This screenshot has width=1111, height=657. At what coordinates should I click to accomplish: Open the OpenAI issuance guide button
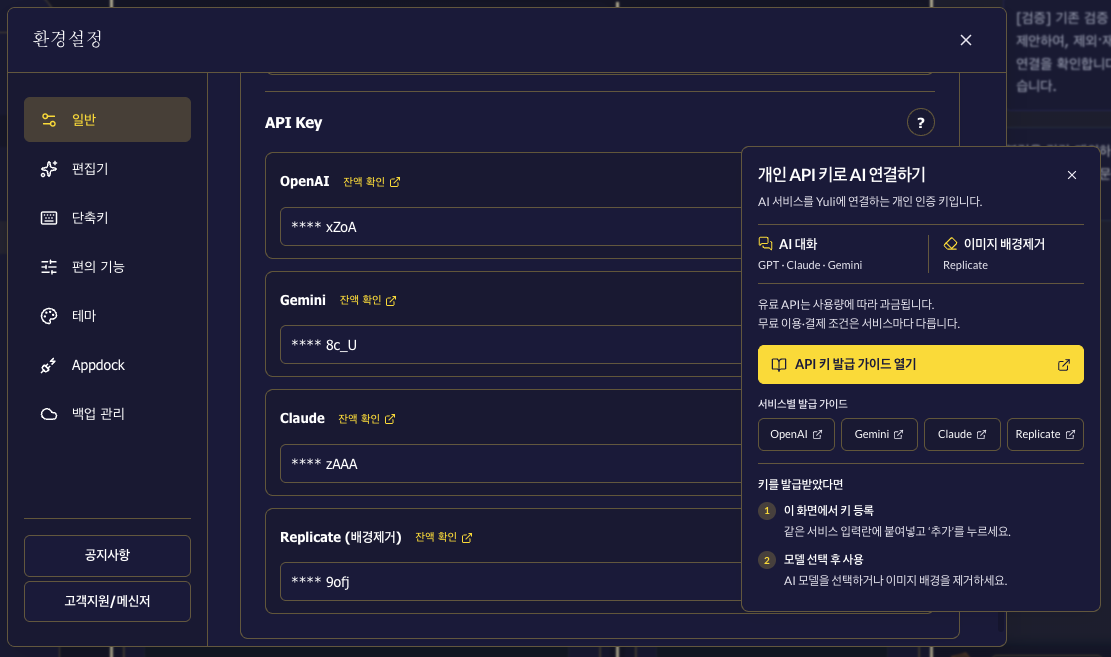[796, 434]
